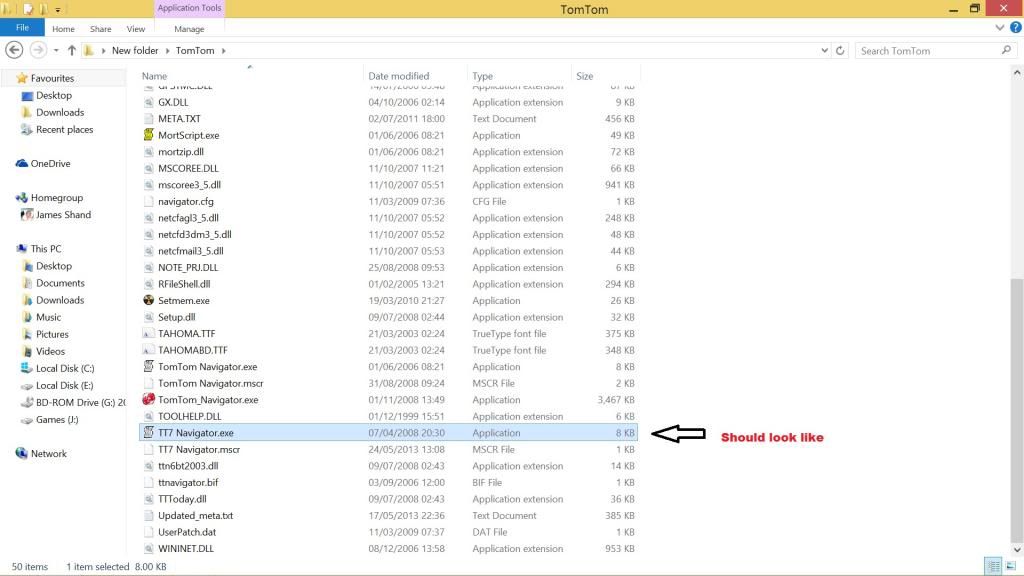Click the TAHOMABD.TTF font file icon
The height and width of the screenshot is (576, 1024).
click(149, 350)
